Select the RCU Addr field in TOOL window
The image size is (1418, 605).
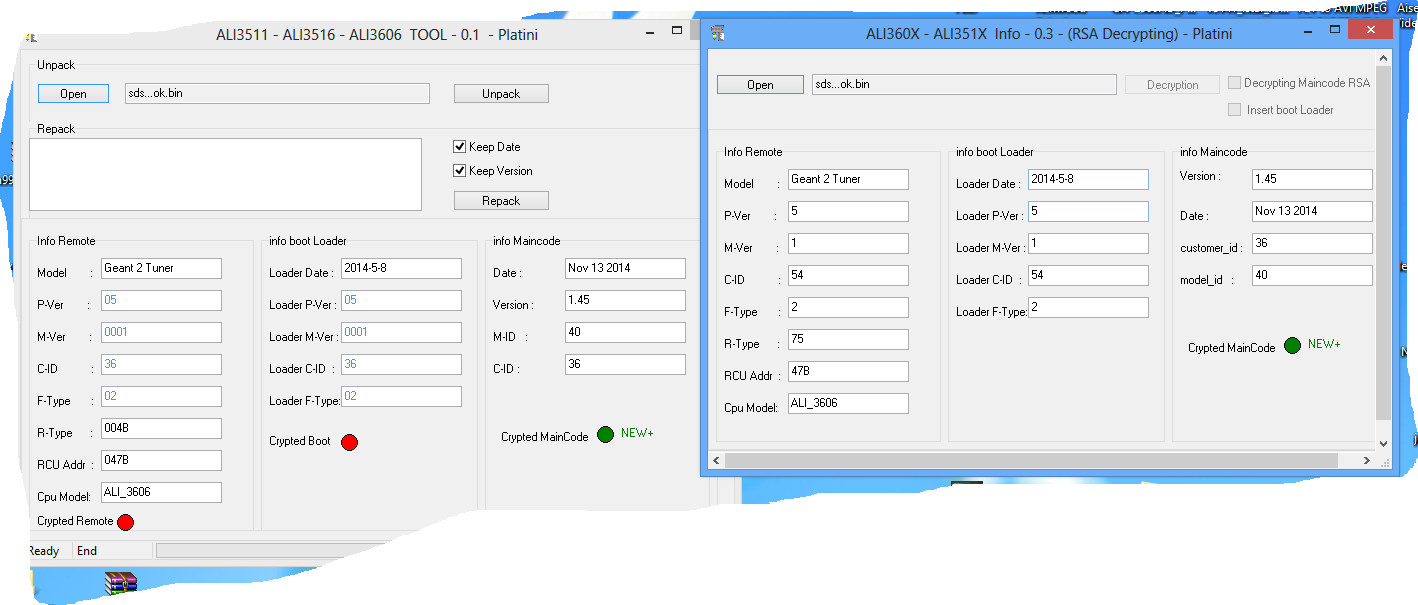coord(160,461)
